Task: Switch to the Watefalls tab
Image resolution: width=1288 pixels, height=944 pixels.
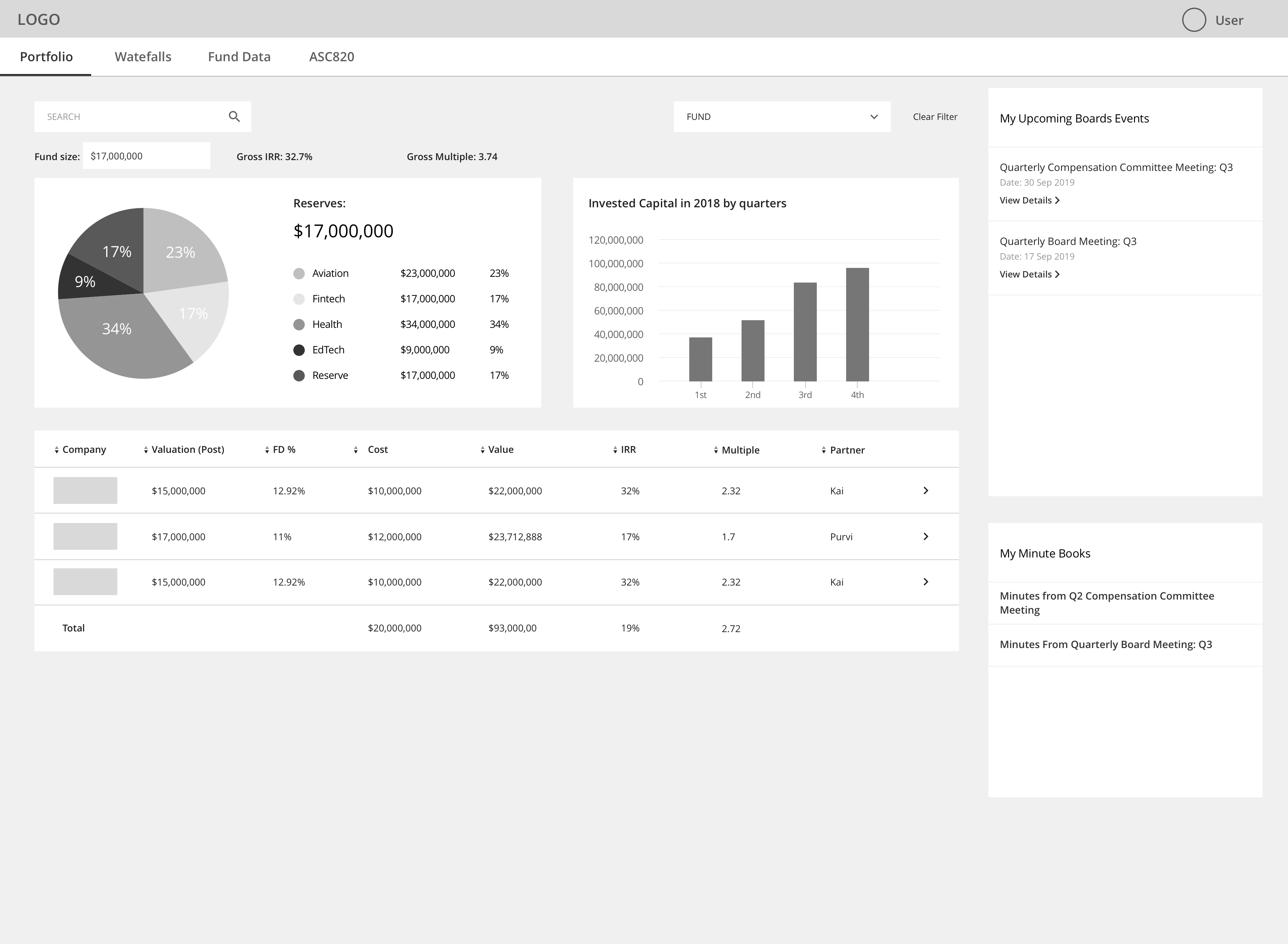Action: (143, 56)
